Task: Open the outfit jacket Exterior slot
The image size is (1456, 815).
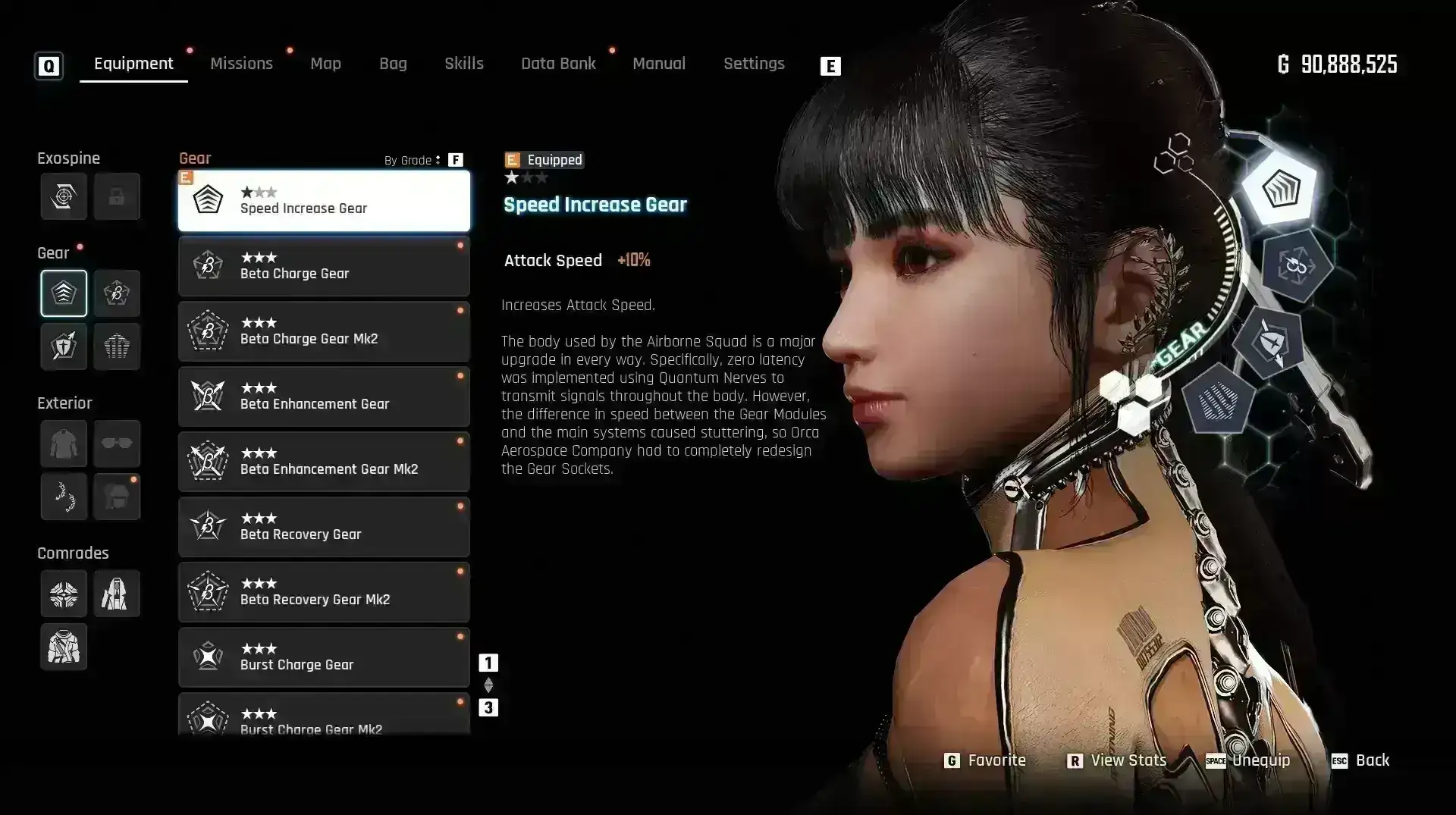Action: tap(64, 444)
